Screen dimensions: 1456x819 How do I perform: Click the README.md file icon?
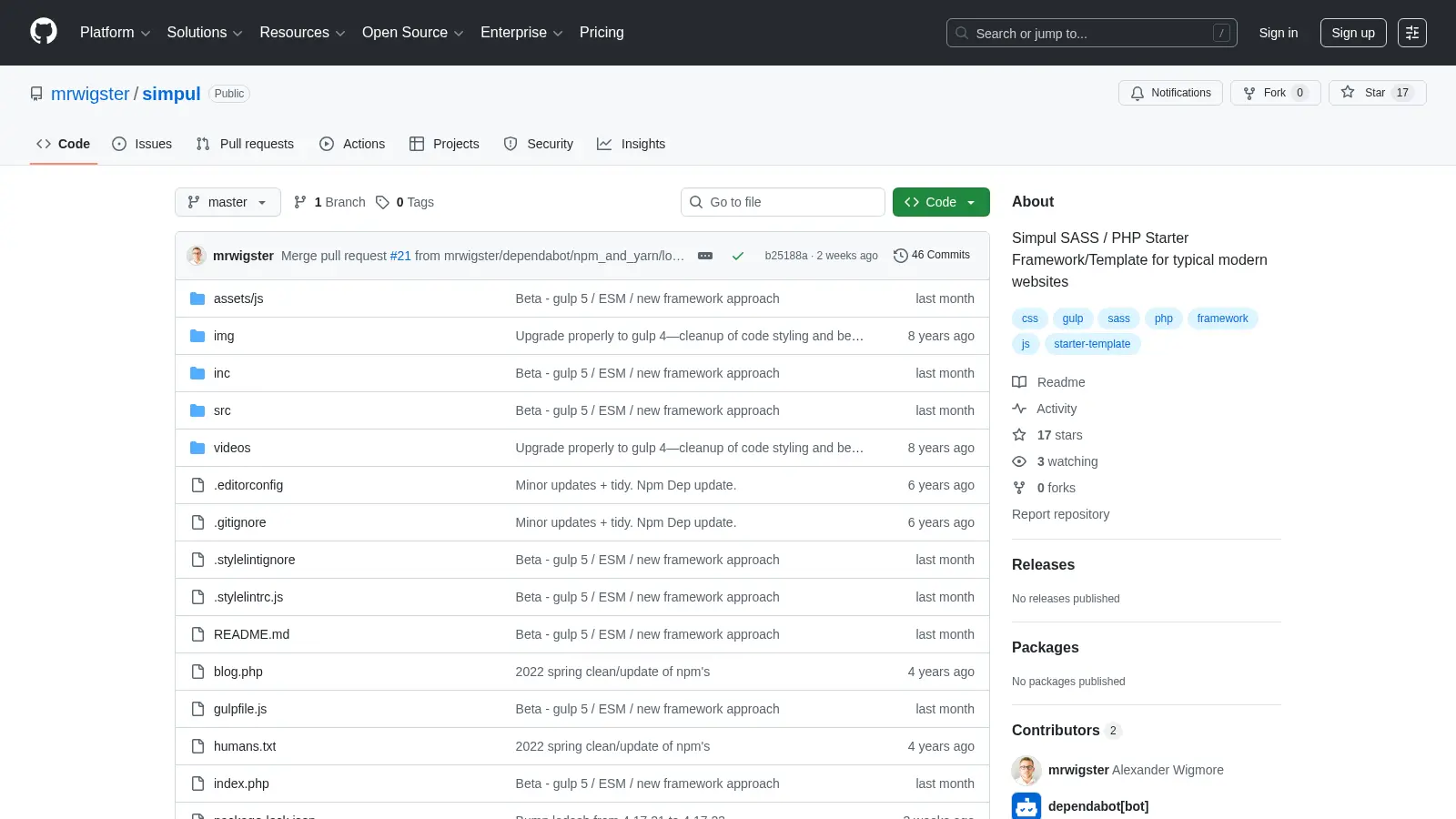[197, 634]
